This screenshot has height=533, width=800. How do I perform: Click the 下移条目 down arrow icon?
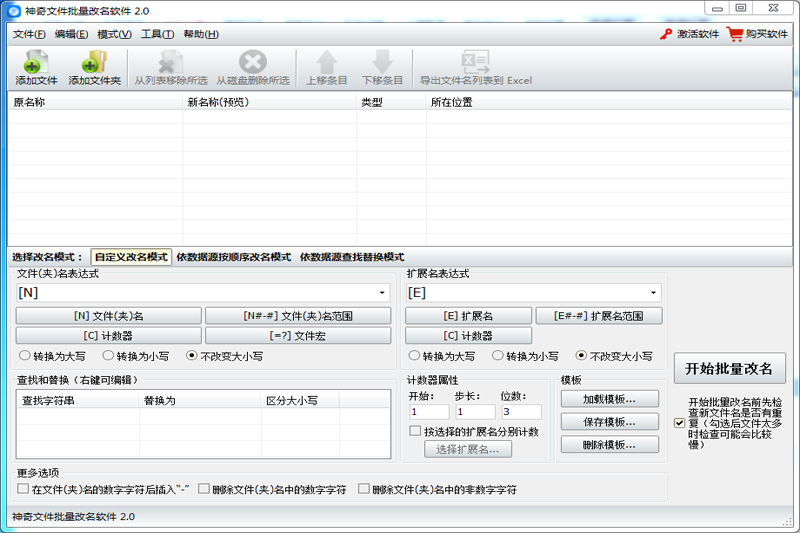point(382,63)
